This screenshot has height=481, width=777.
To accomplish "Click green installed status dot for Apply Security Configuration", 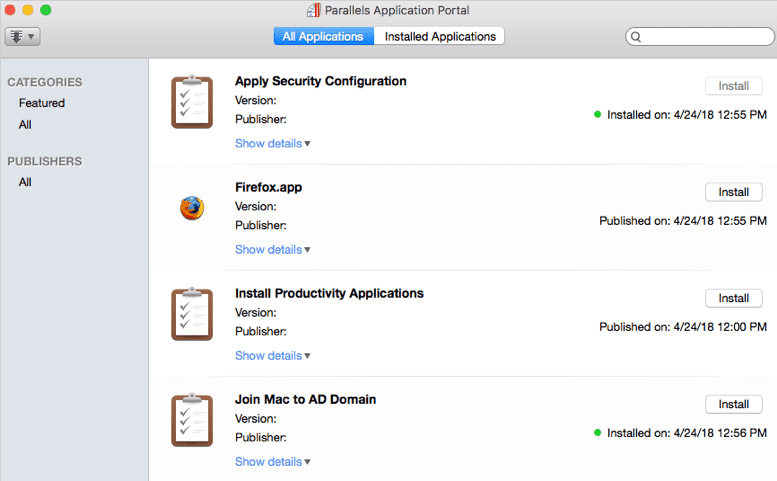I will click(x=598, y=114).
